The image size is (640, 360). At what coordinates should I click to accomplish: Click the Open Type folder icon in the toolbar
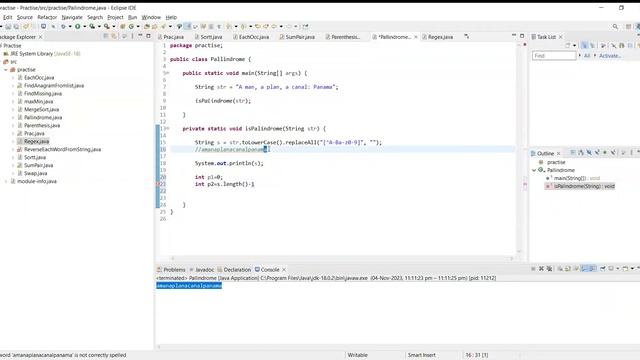147,27
